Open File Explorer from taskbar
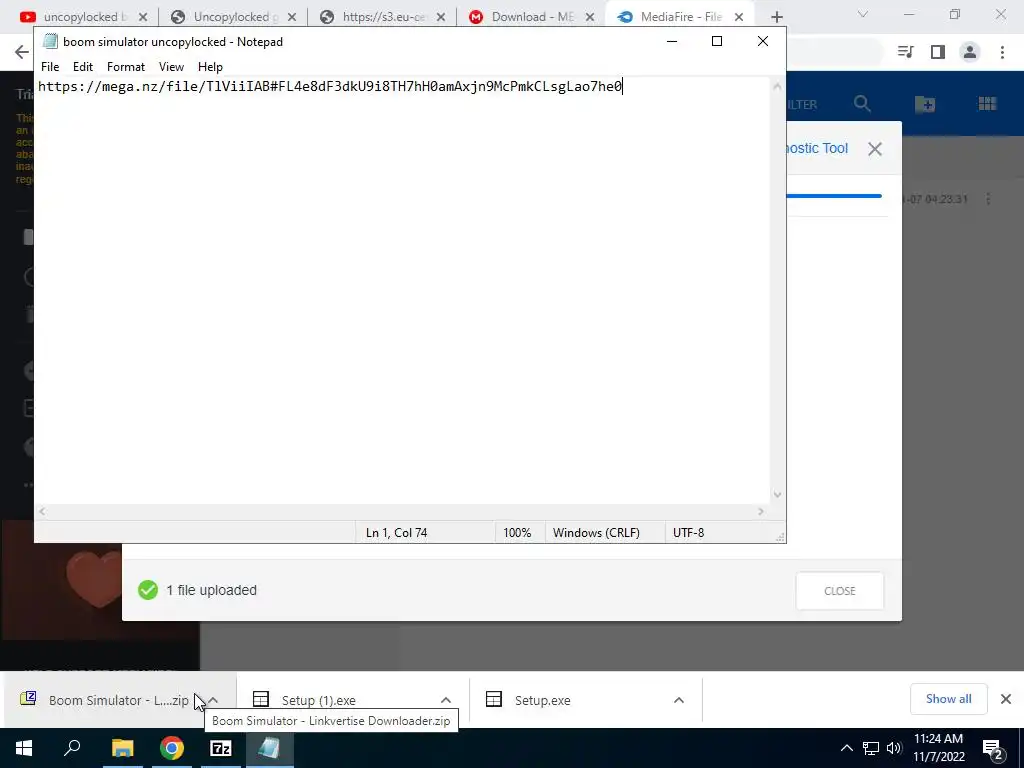1024x768 pixels. (122, 748)
